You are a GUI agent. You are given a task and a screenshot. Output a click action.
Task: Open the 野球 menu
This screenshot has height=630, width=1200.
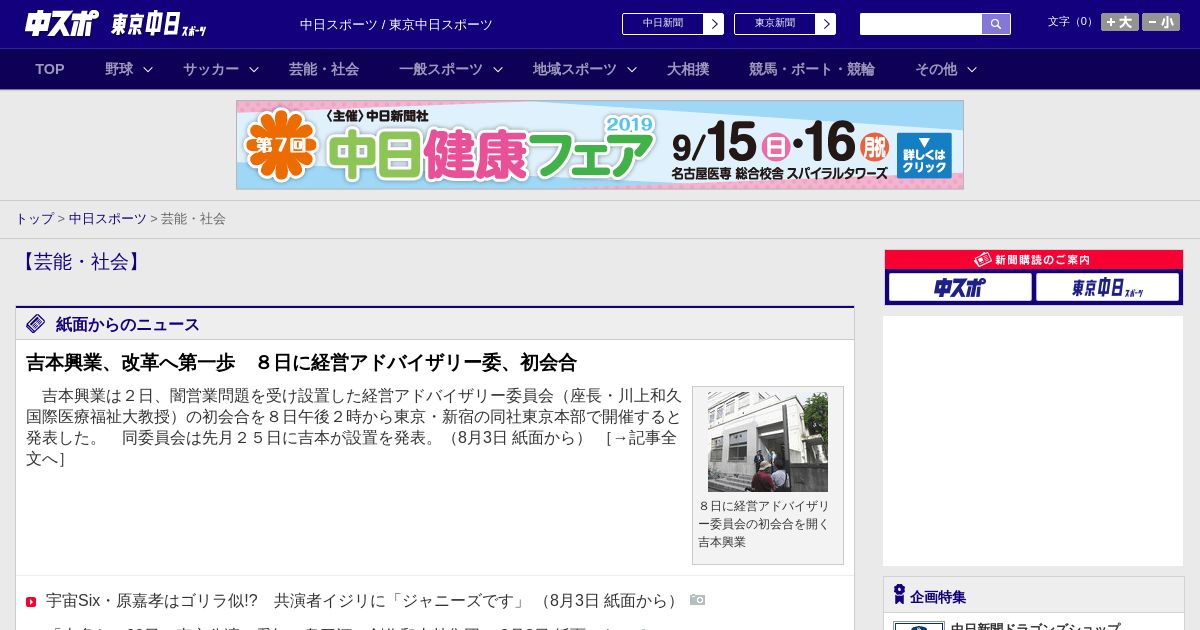119,69
